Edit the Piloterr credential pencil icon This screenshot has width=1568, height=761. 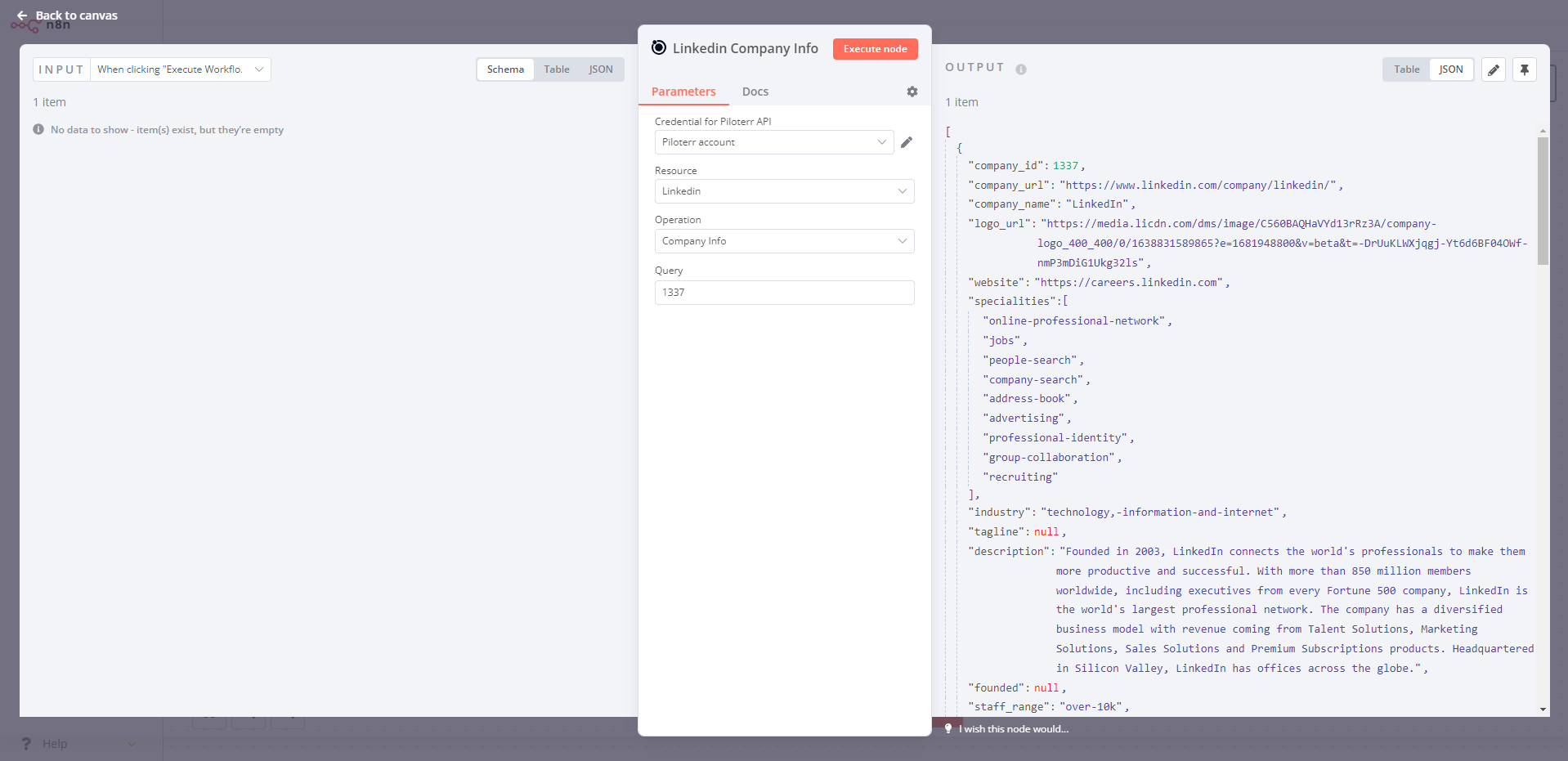tap(907, 142)
